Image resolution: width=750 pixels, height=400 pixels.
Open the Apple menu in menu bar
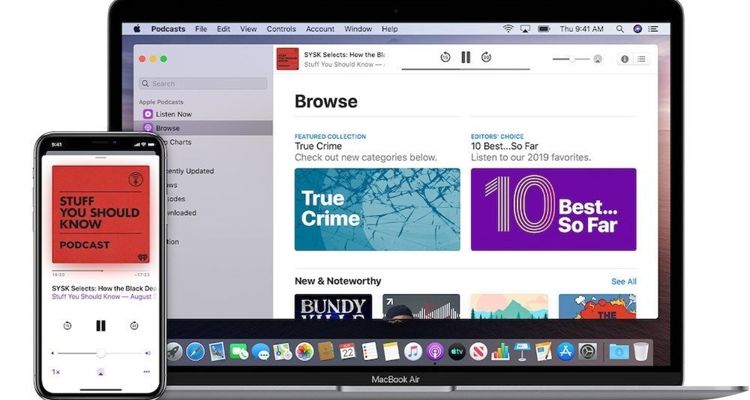(x=137, y=29)
